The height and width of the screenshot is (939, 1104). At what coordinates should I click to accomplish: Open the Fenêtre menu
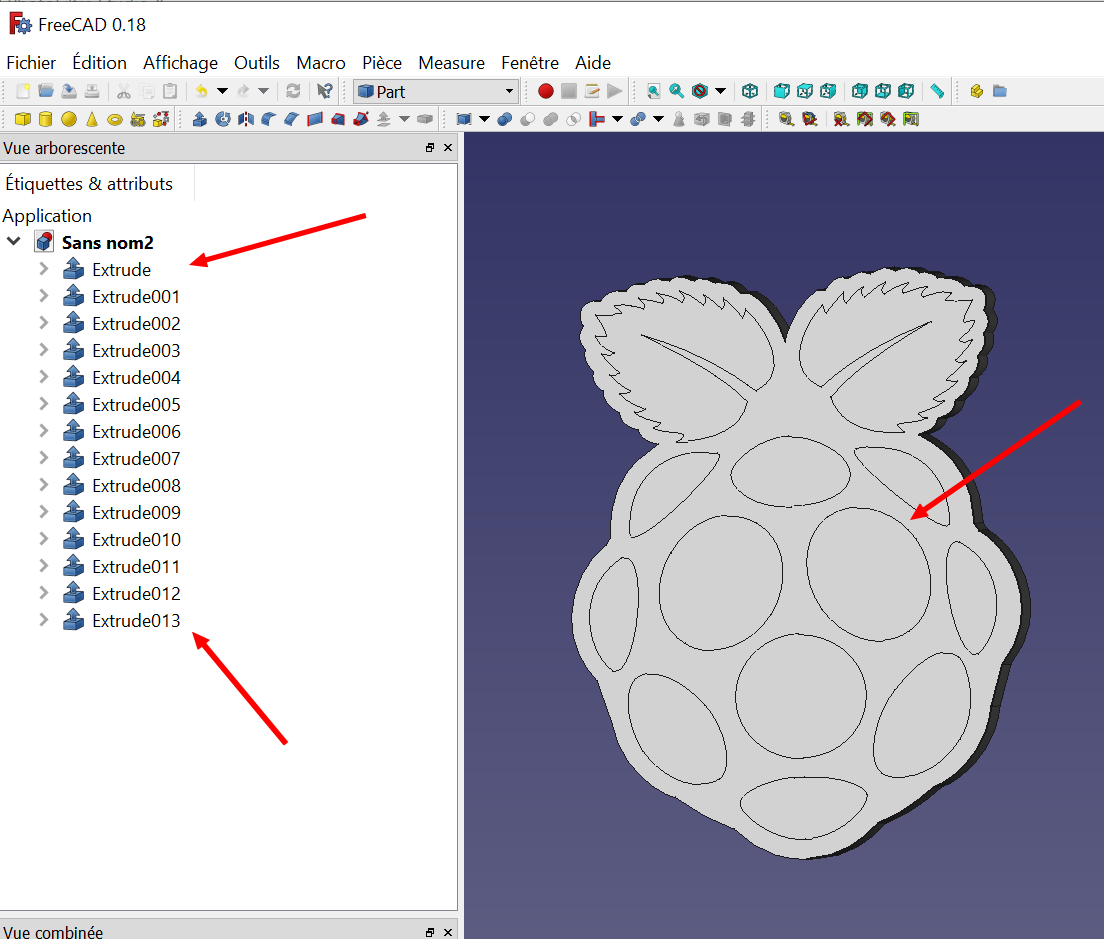point(530,63)
